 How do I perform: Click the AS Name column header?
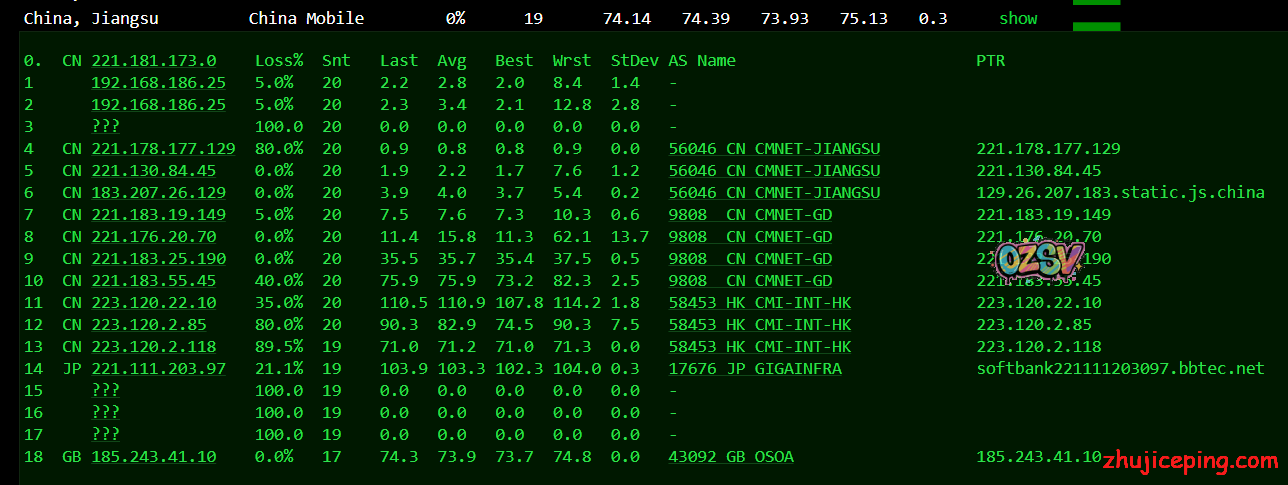(x=702, y=60)
